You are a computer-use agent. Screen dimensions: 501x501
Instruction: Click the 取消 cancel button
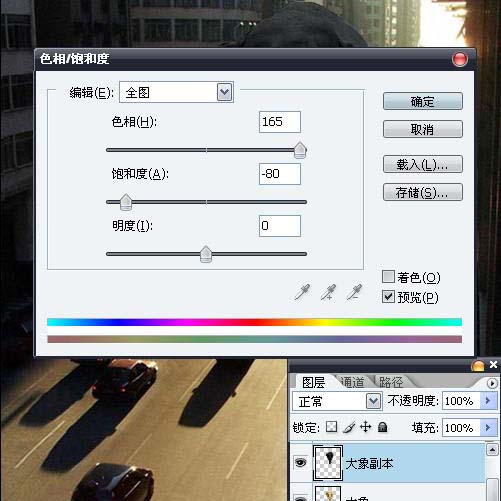point(423,129)
